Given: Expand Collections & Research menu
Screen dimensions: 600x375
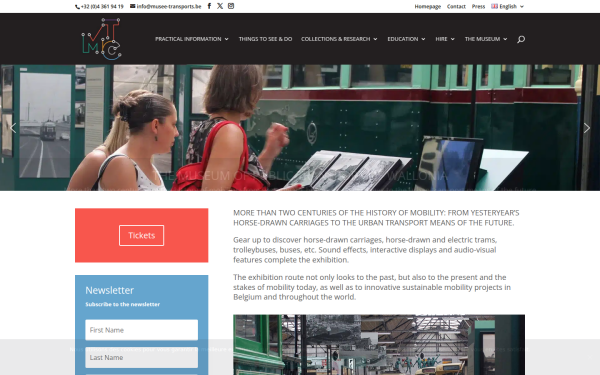Looking at the screenshot, I should point(339,39).
